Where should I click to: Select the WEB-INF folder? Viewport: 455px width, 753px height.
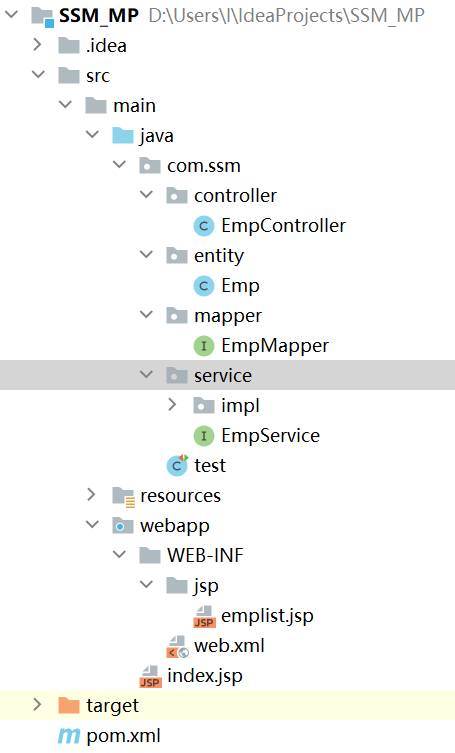205,556
